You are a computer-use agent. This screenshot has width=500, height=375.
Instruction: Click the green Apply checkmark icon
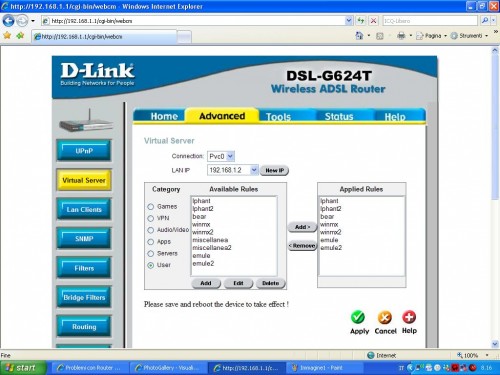(358, 317)
